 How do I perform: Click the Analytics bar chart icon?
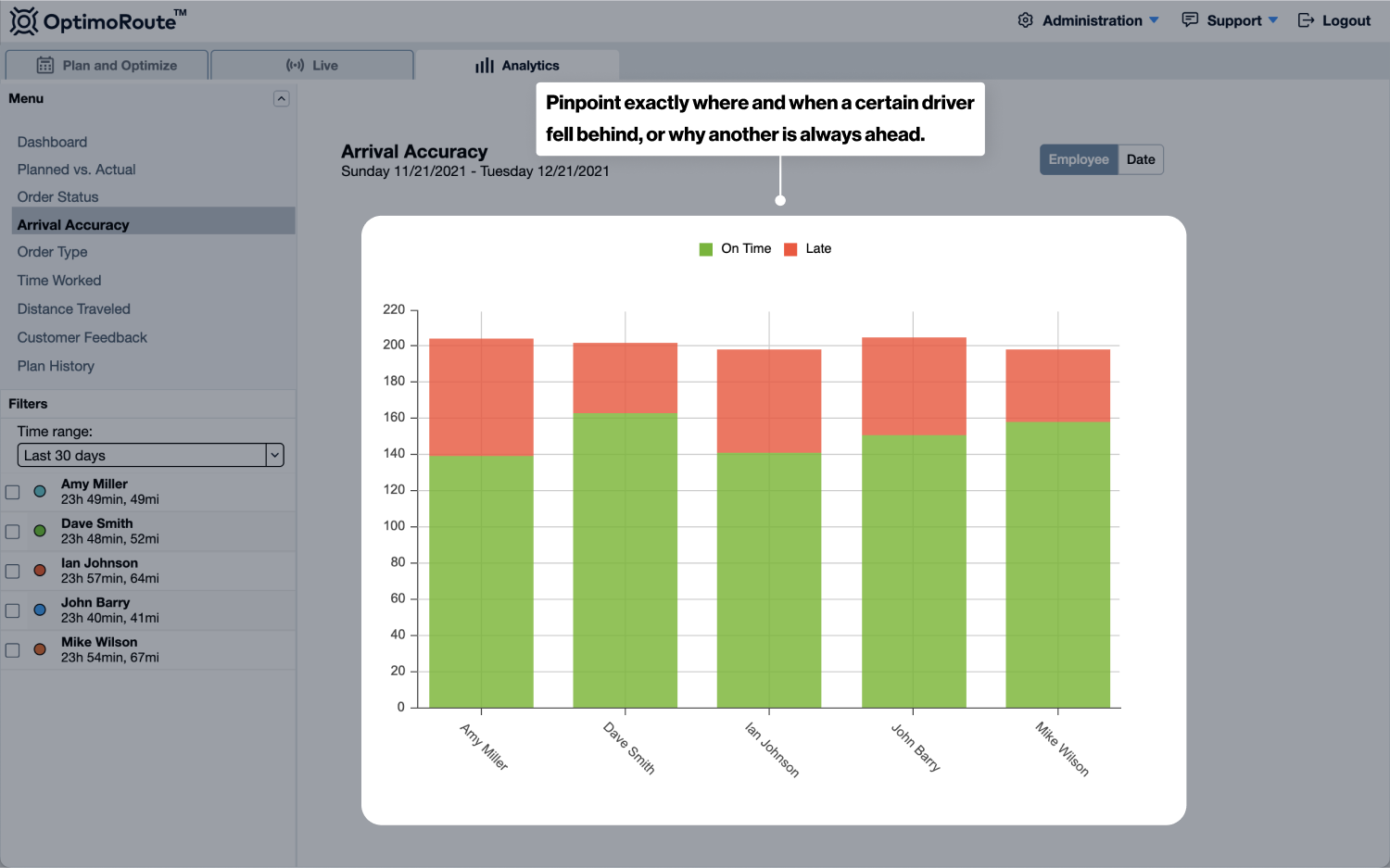pyautogui.click(x=484, y=65)
